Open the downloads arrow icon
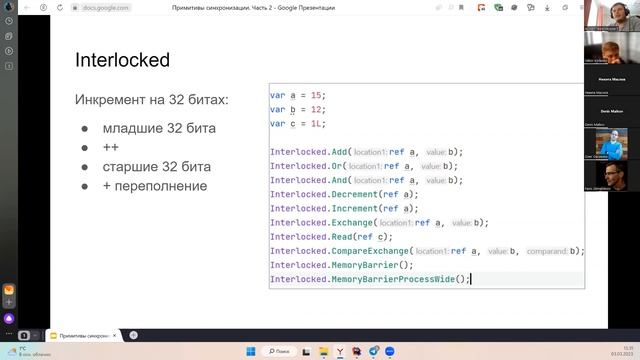The image size is (640, 360). 547,7
